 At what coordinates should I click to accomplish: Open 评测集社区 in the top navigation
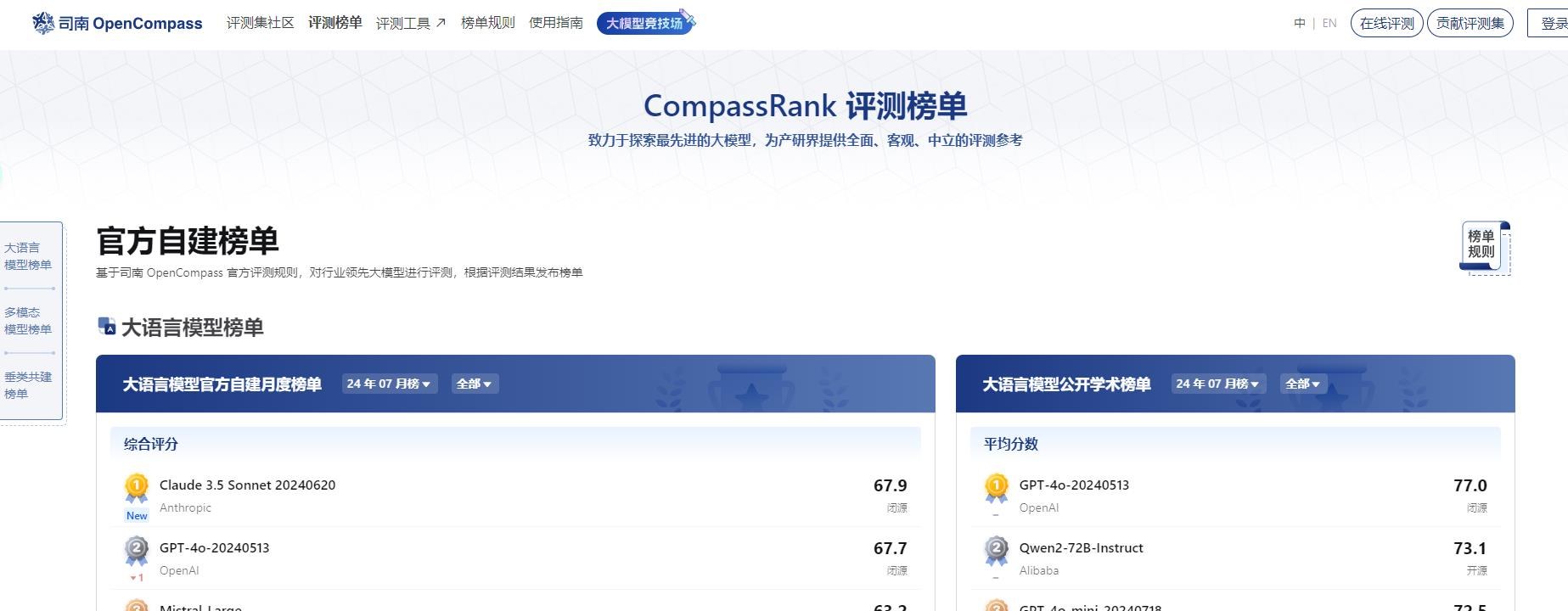260,23
